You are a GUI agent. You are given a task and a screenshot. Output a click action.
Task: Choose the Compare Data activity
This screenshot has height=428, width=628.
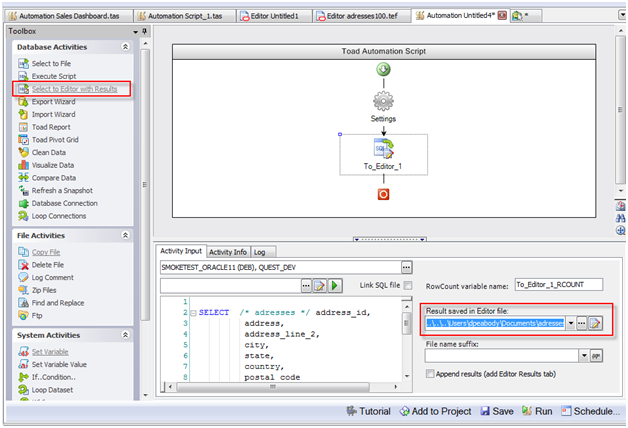(x=47, y=178)
